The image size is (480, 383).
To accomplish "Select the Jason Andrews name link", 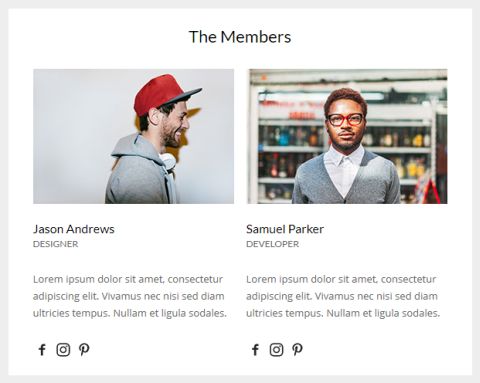I will pyautogui.click(x=74, y=229).
